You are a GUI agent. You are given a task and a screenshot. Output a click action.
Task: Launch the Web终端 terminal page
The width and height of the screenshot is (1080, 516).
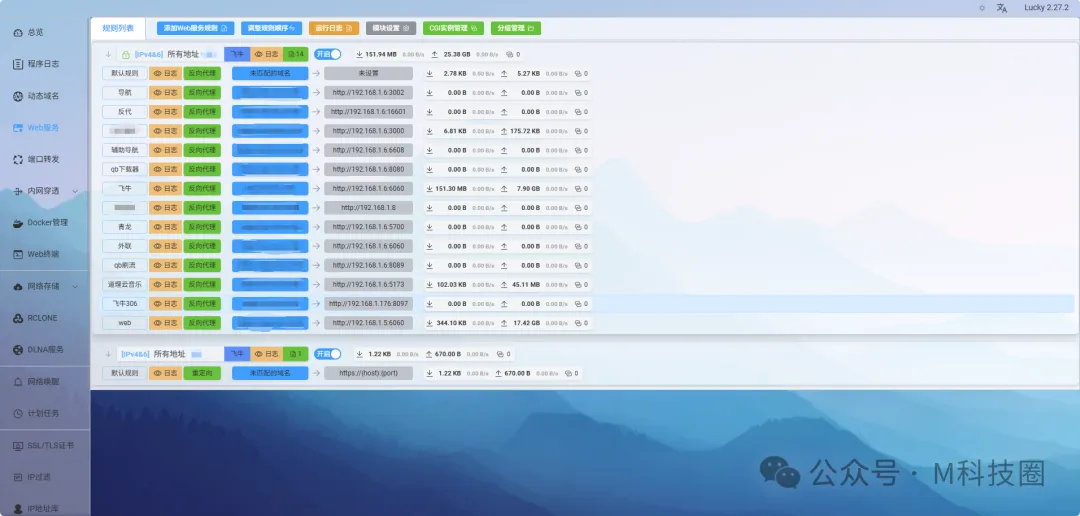pos(36,254)
